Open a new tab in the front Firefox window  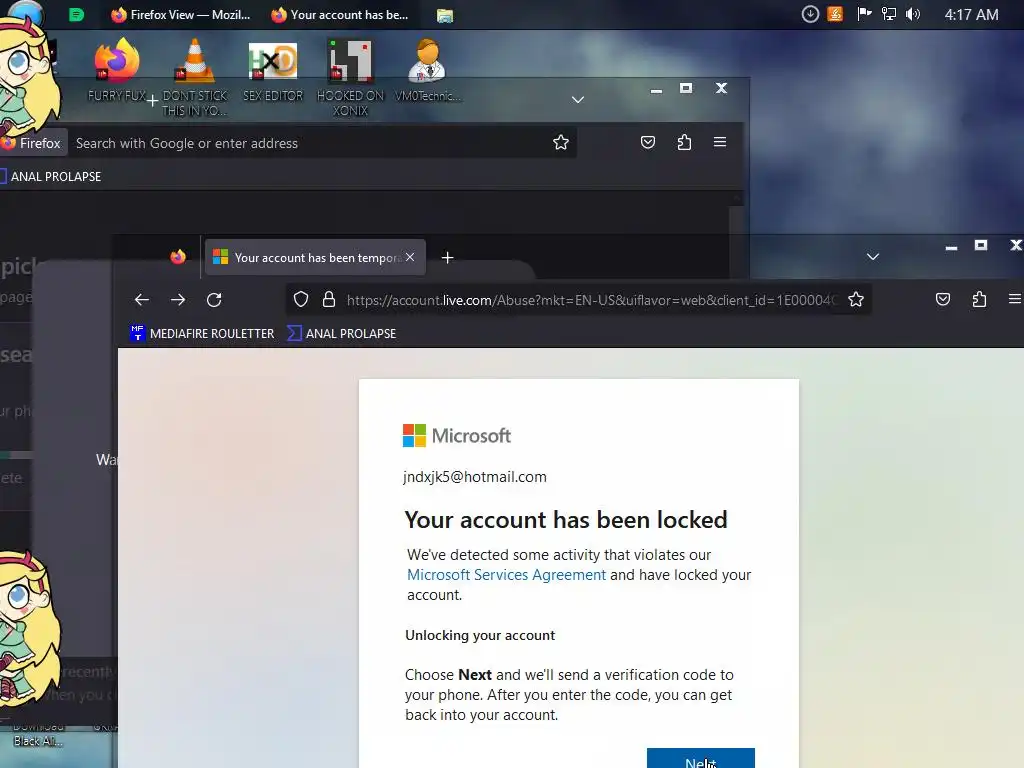pos(447,258)
